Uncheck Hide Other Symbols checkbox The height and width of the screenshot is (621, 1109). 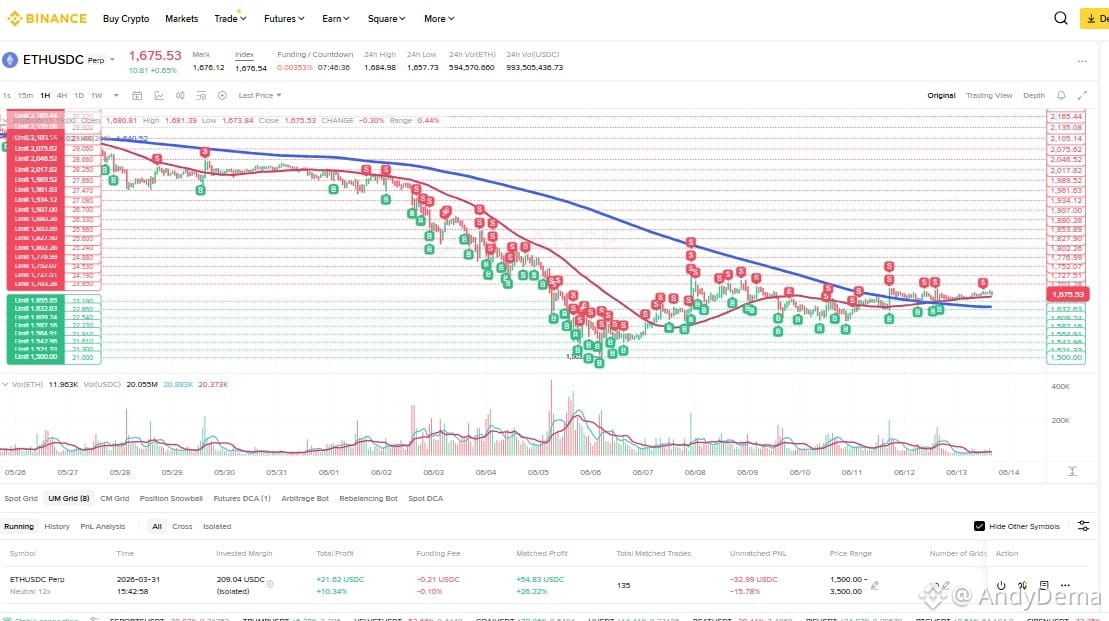point(980,526)
